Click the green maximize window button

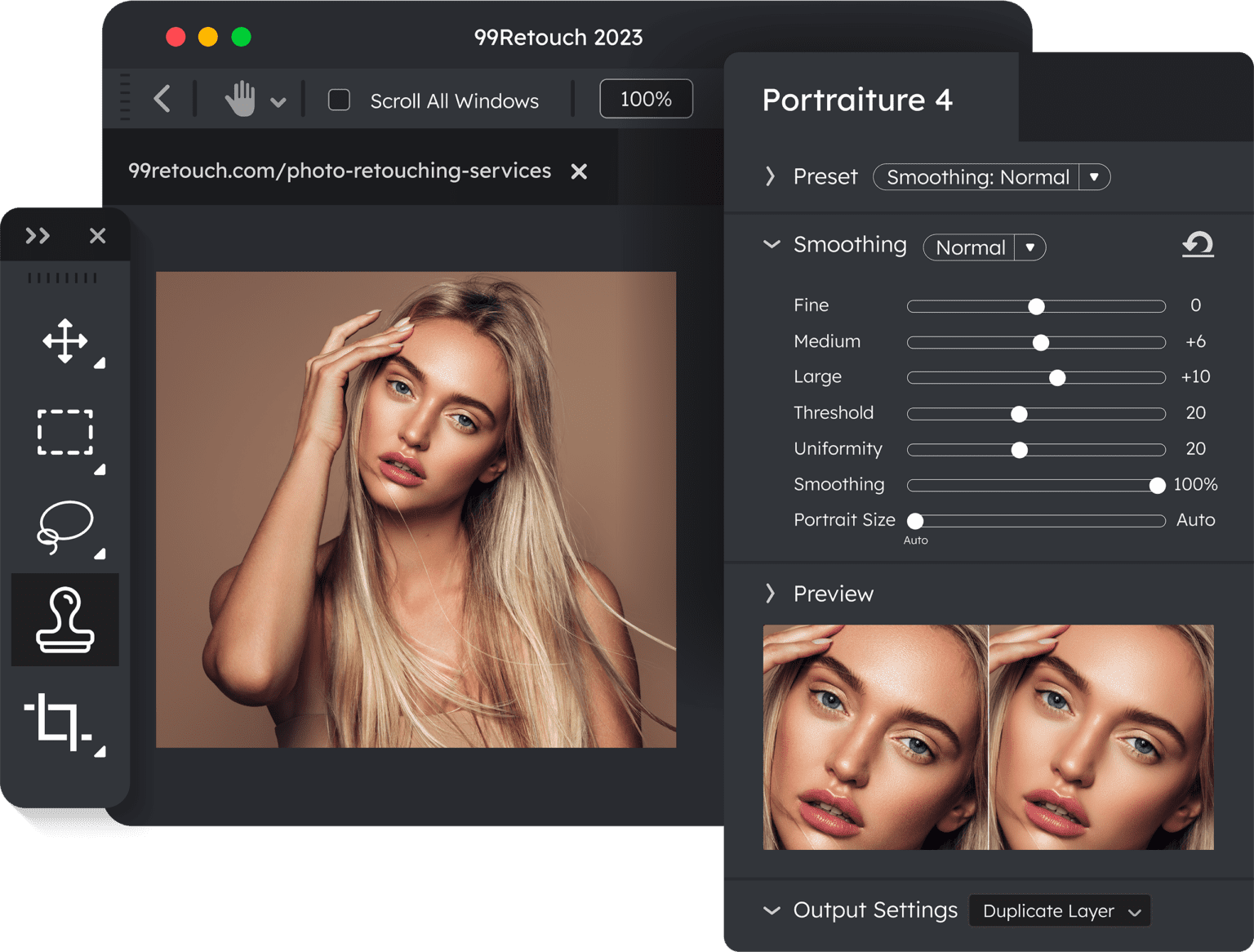pyautogui.click(x=241, y=37)
